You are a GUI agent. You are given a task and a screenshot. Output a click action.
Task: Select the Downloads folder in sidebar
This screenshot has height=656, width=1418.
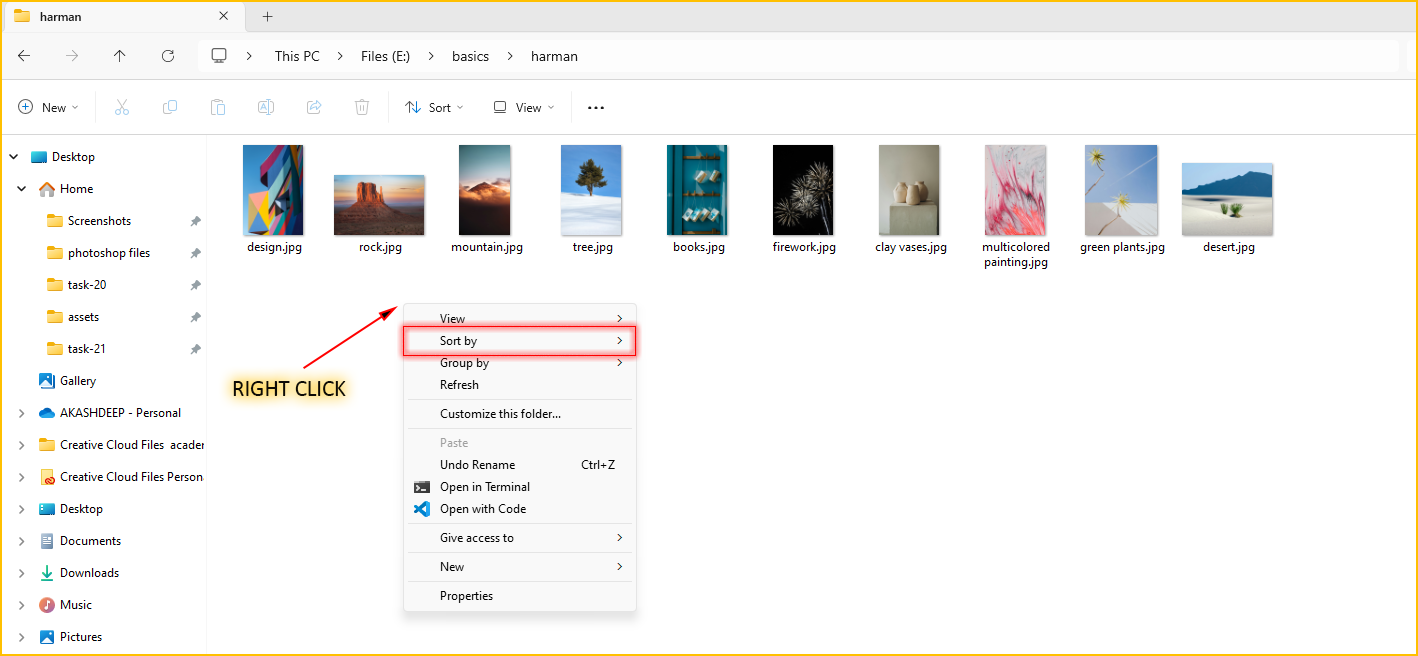89,573
